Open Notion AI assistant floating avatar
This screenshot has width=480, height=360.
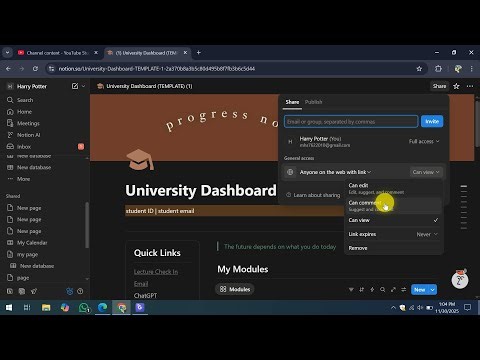point(460,279)
